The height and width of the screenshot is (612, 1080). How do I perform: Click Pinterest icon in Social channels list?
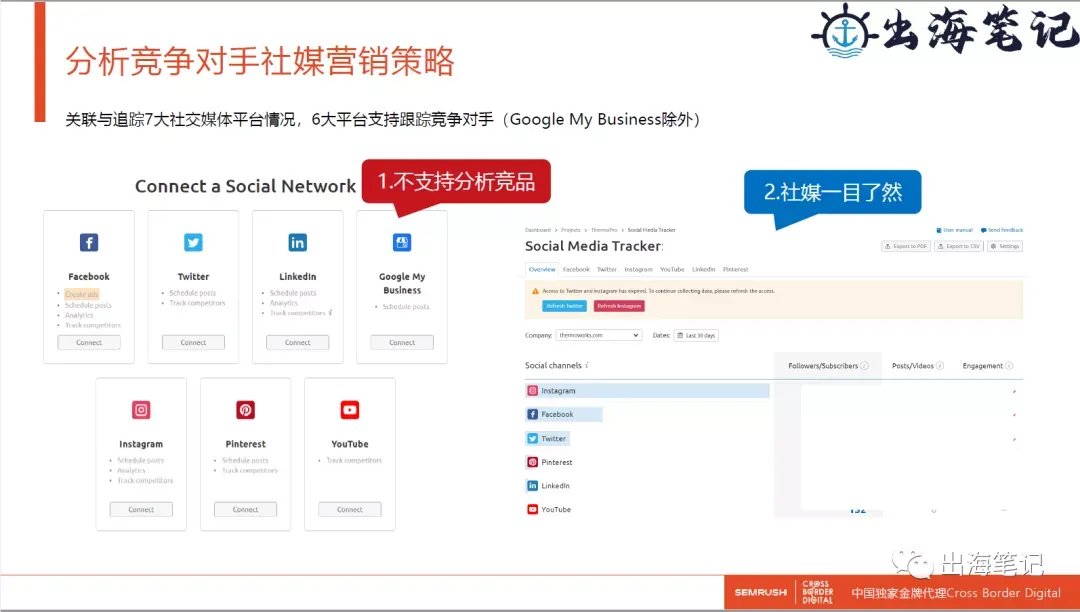point(532,462)
